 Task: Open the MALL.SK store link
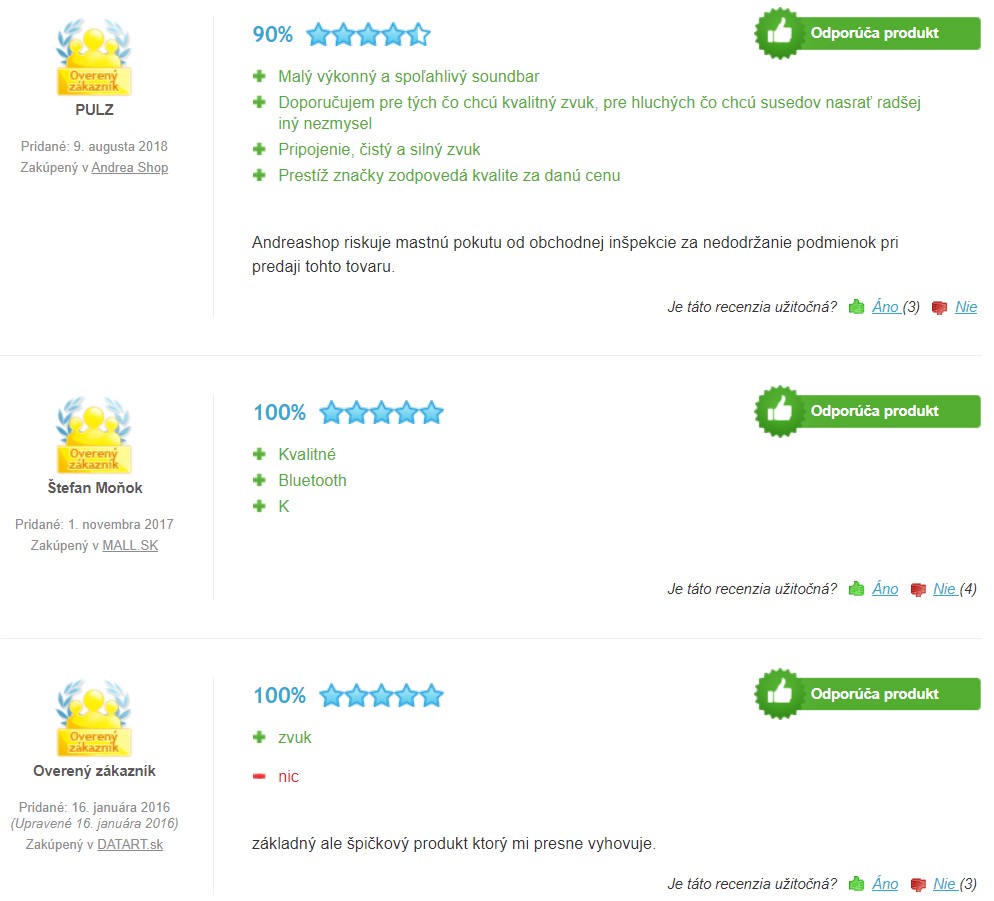pos(130,545)
